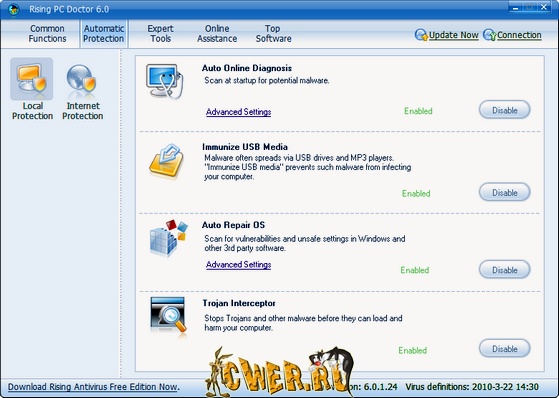559x398 pixels.
Task: Click the Update Now globe icon
Action: pyautogui.click(x=421, y=35)
